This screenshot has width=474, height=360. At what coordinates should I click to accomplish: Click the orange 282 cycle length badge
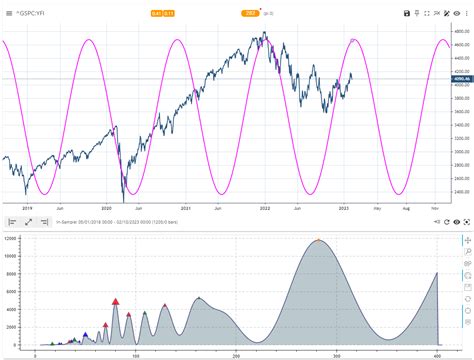250,13
